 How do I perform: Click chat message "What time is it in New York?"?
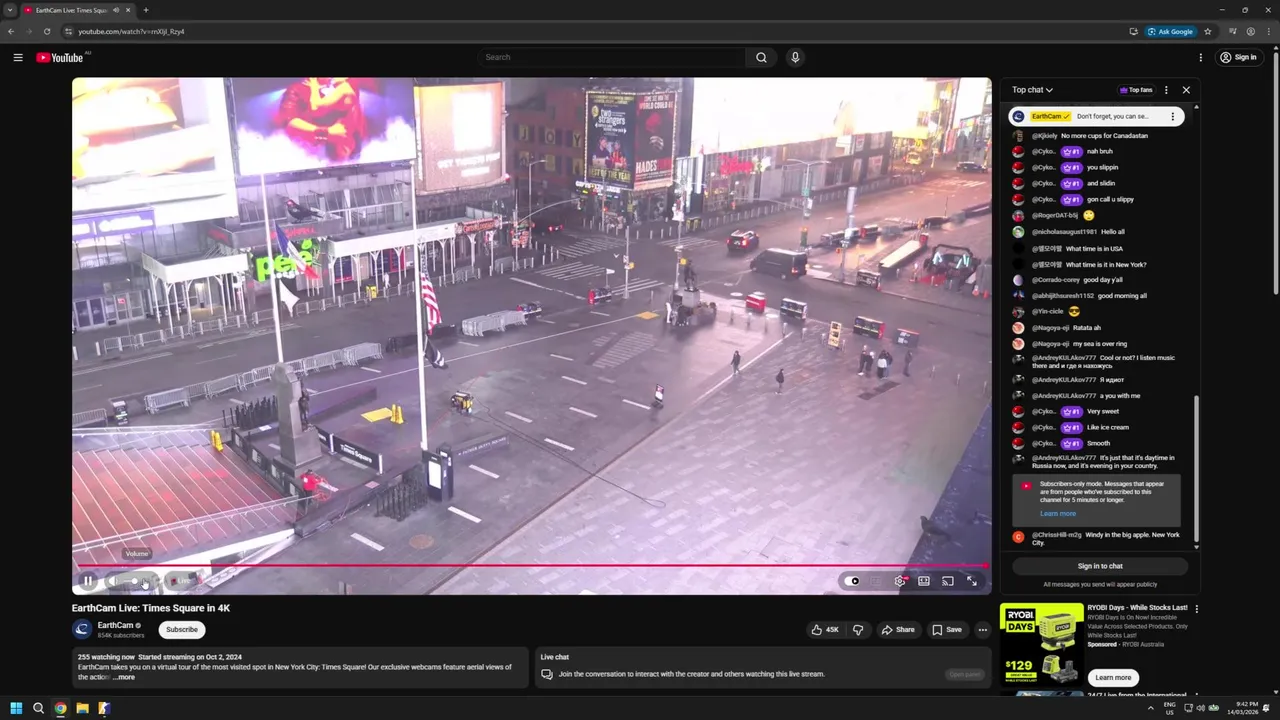[1106, 265]
